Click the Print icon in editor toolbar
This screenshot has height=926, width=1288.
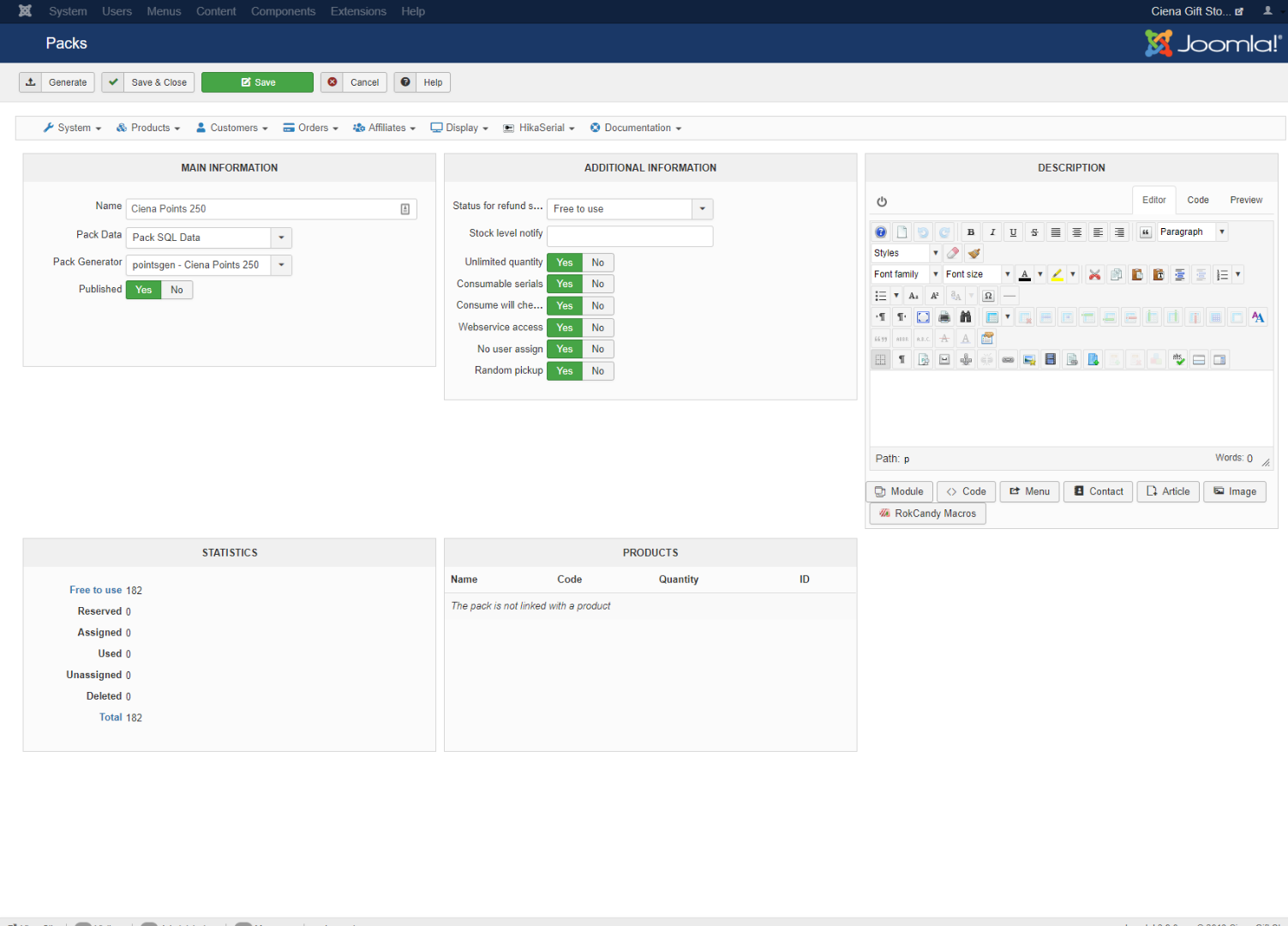[944, 317]
